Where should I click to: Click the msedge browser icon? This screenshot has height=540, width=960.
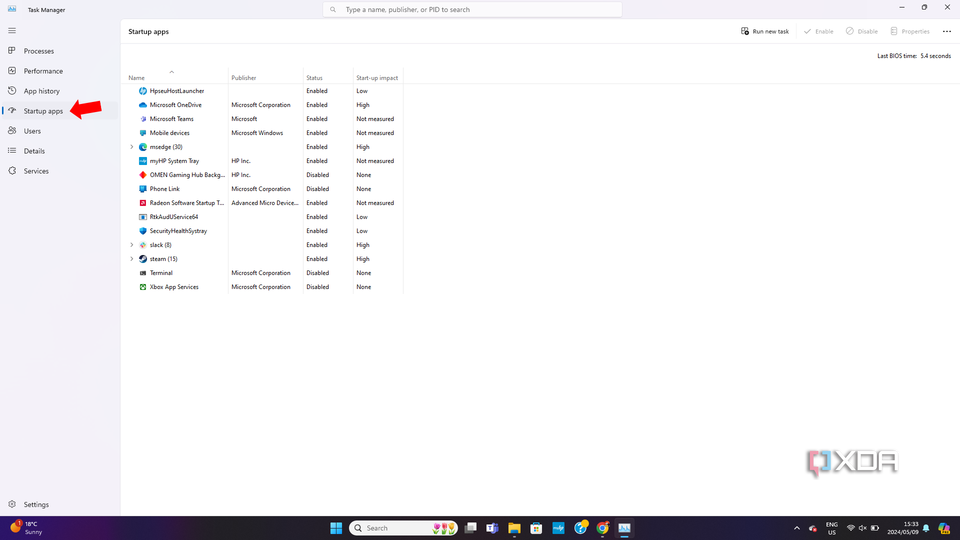point(143,147)
